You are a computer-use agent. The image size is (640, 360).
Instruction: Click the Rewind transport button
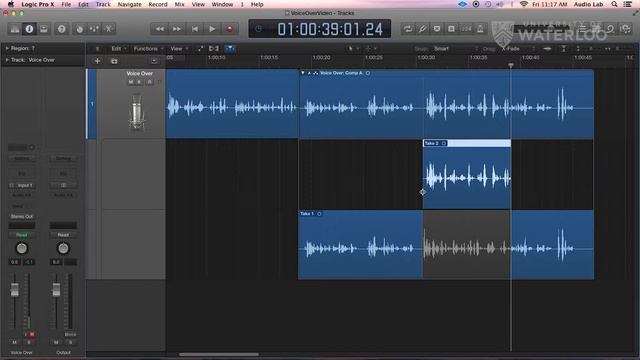pyautogui.click(x=160, y=29)
